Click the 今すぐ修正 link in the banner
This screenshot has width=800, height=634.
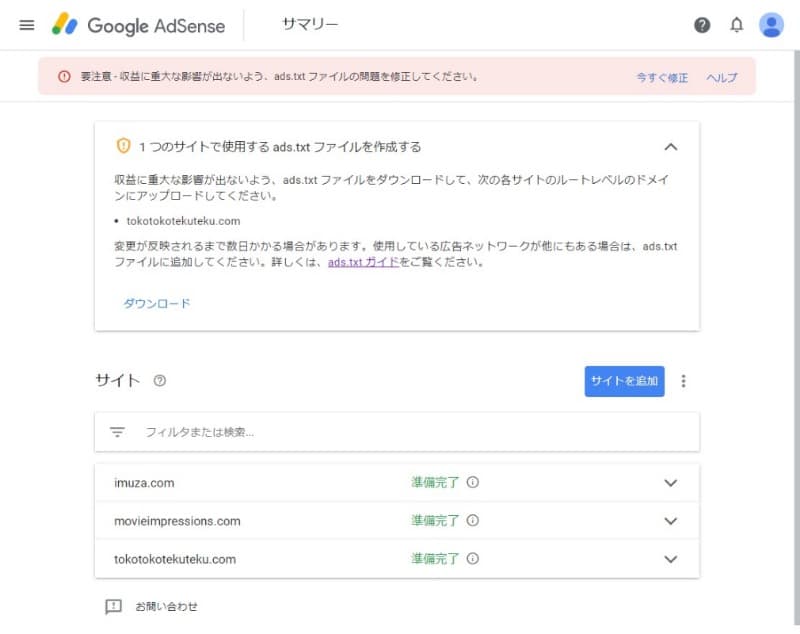point(662,78)
